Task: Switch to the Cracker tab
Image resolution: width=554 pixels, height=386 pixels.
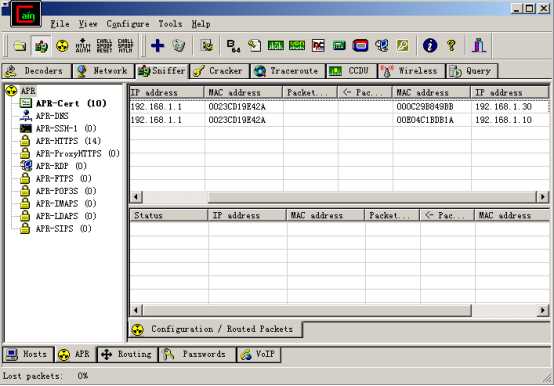Action: 220,71
